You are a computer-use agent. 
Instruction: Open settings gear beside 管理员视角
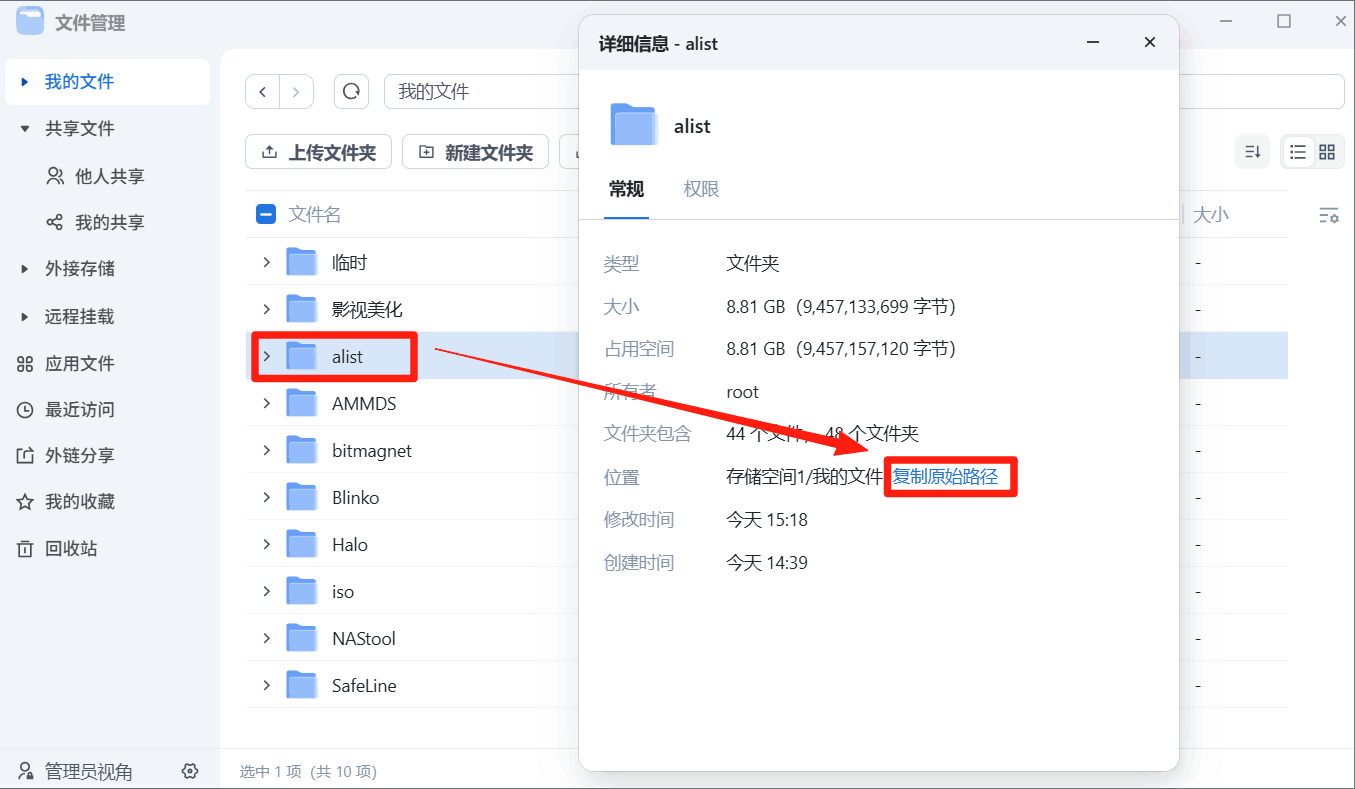190,771
